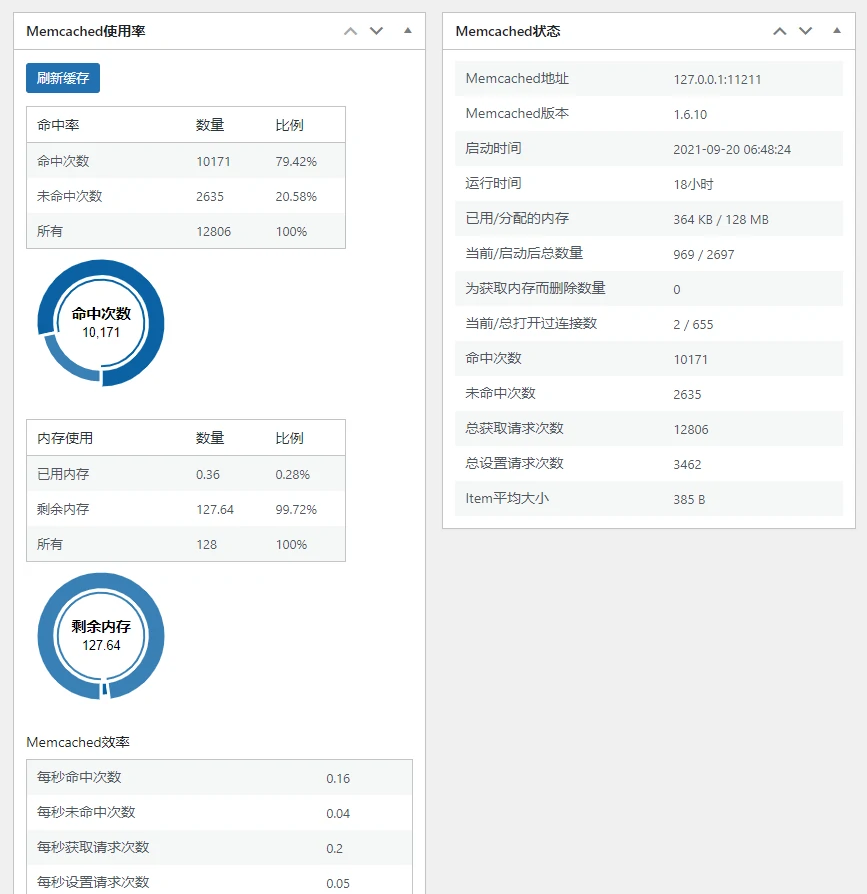Click the 刷新缓存 button
The width and height of the screenshot is (867, 894).
click(x=63, y=78)
